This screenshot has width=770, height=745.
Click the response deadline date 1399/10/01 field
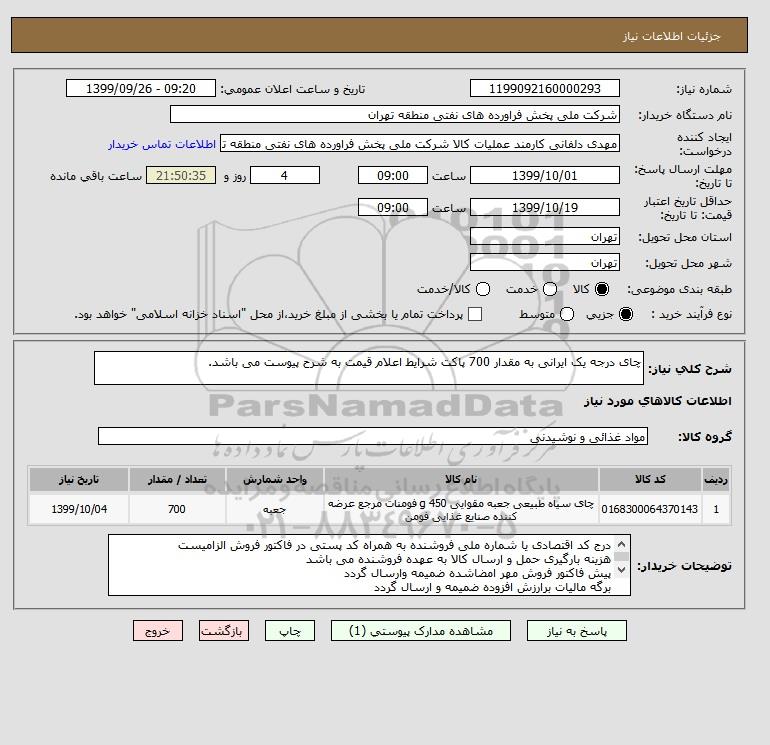pos(545,175)
